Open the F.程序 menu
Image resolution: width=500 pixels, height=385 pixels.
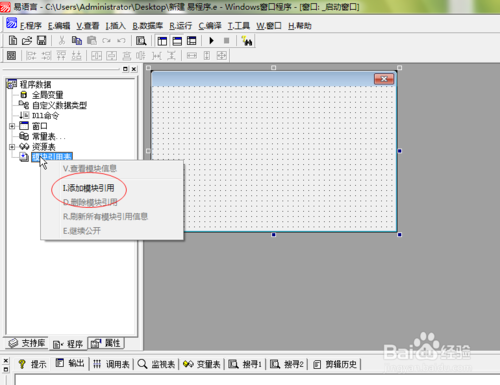(31, 26)
